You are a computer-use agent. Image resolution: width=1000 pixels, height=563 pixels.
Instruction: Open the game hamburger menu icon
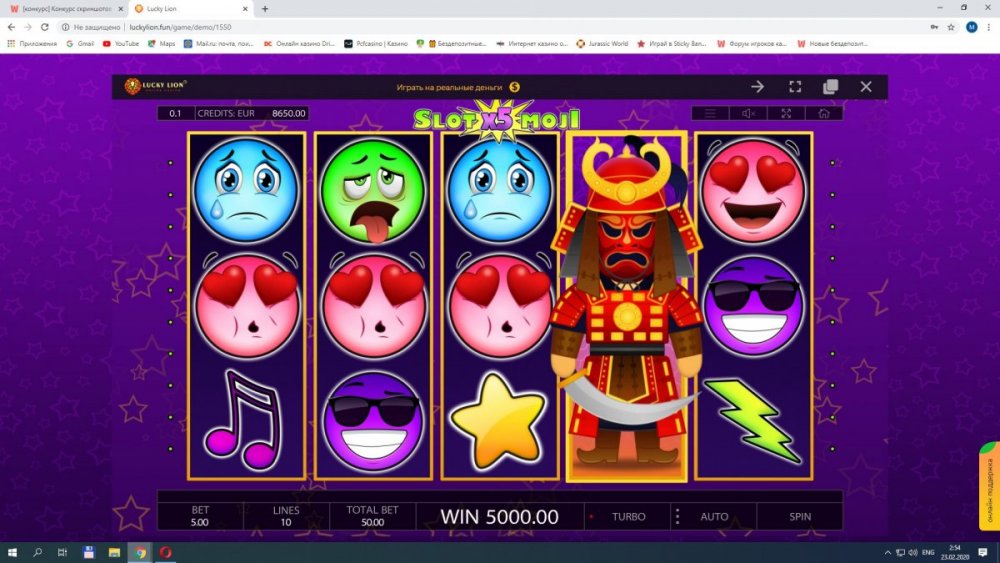click(710, 113)
